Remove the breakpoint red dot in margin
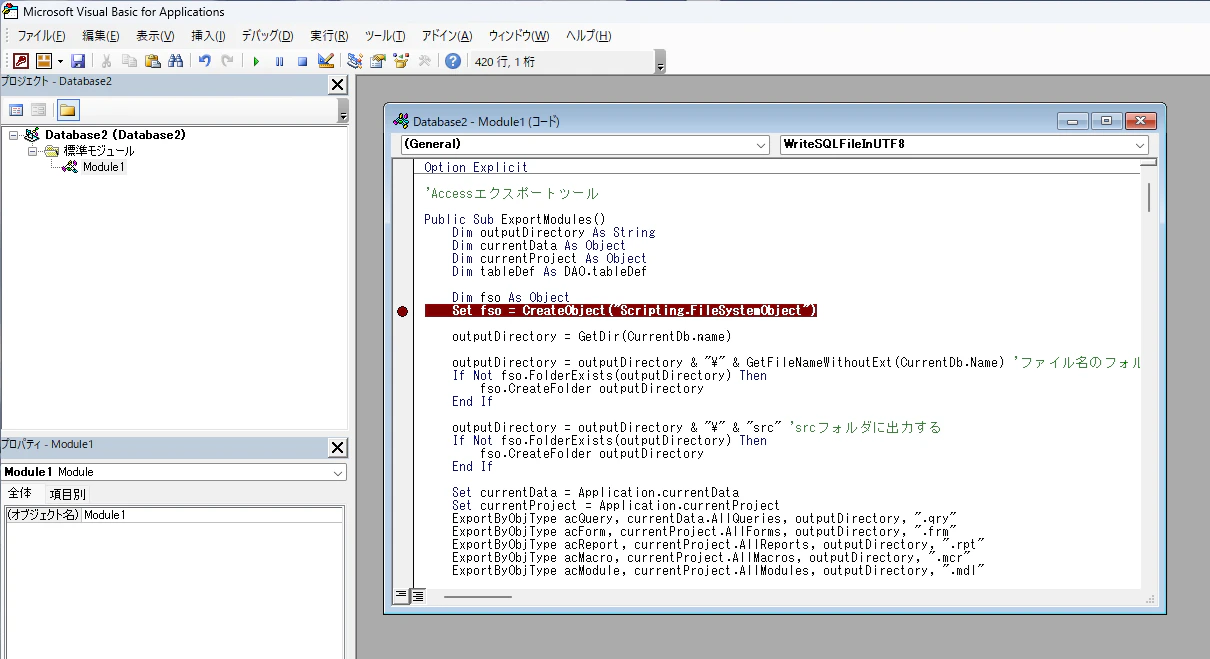The width and height of the screenshot is (1210, 659). [x=403, y=311]
